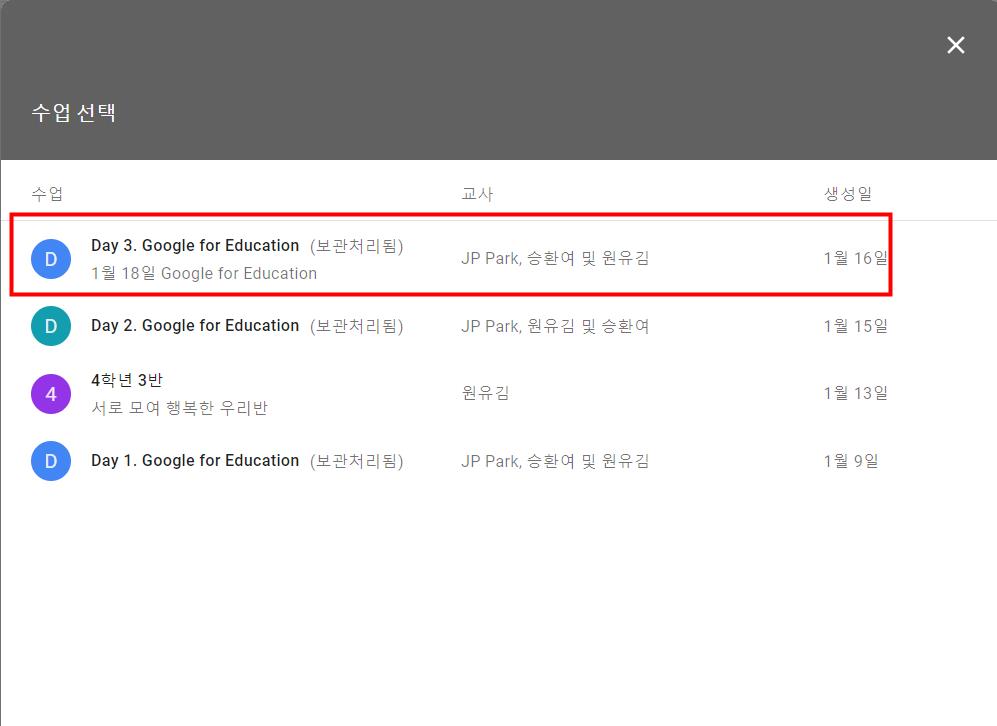
Task: Select class Day 1. Google for Education
Action: (x=195, y=460)
